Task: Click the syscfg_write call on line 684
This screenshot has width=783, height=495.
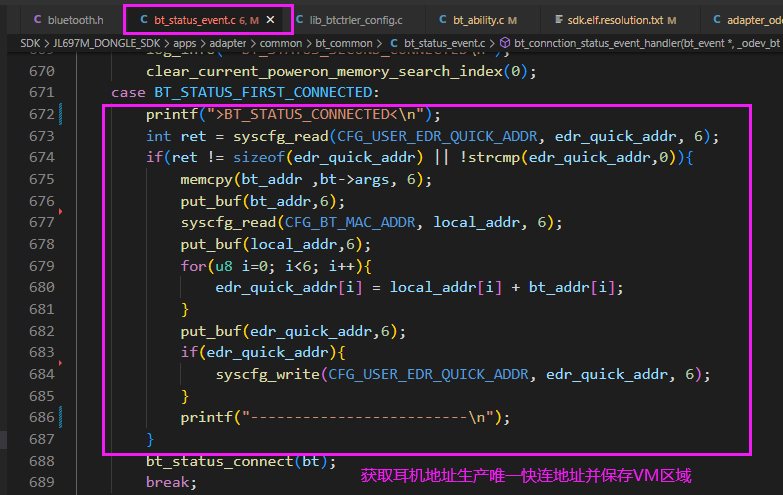Action: tap(463, 374)
